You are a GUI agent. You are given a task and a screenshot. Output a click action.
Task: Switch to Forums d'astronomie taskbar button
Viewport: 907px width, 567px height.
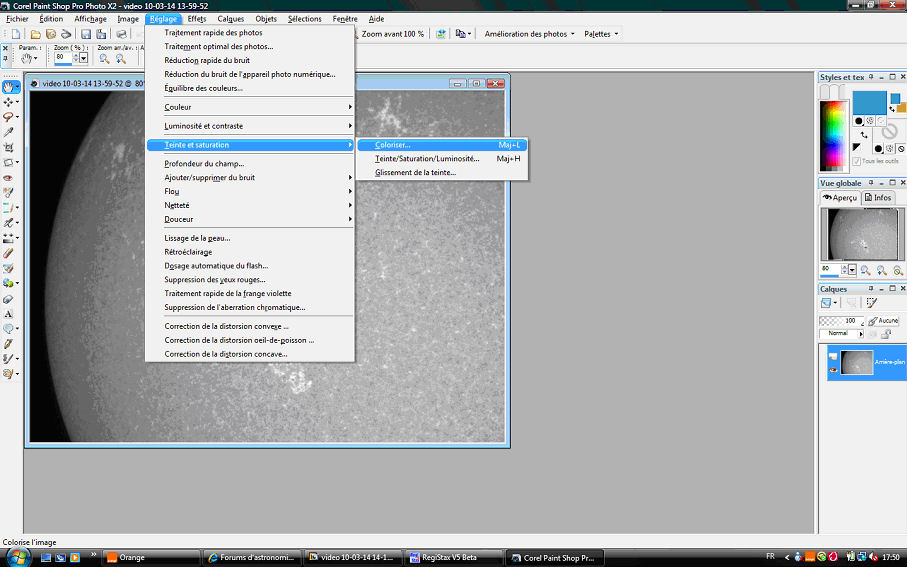(252, 558)
